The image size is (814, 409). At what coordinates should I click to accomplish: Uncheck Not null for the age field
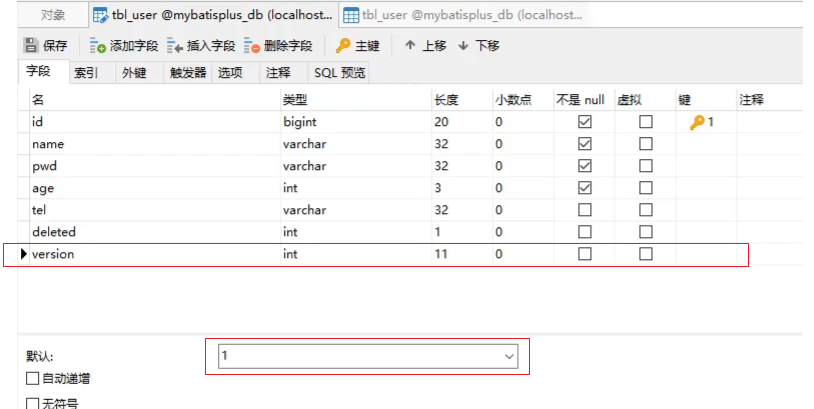click(585, 187)
